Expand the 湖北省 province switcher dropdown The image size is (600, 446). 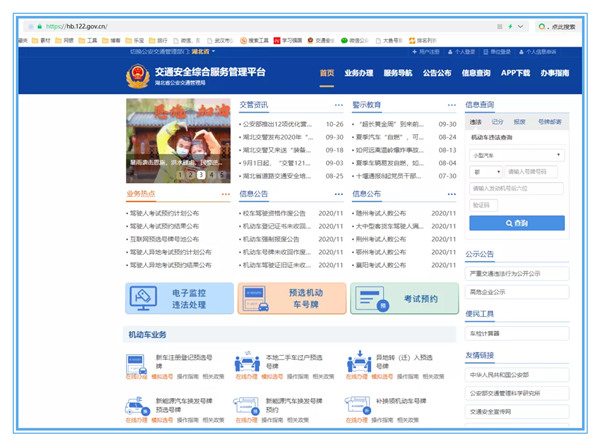tap(203, 52)
